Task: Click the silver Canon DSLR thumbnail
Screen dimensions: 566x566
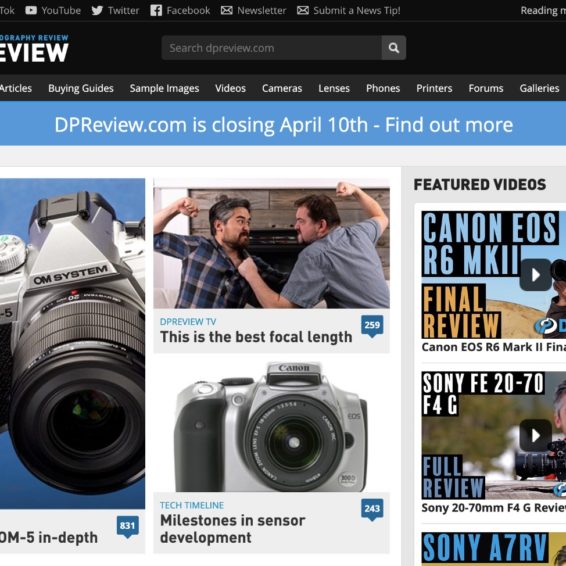Action: [x=271, y=426]
